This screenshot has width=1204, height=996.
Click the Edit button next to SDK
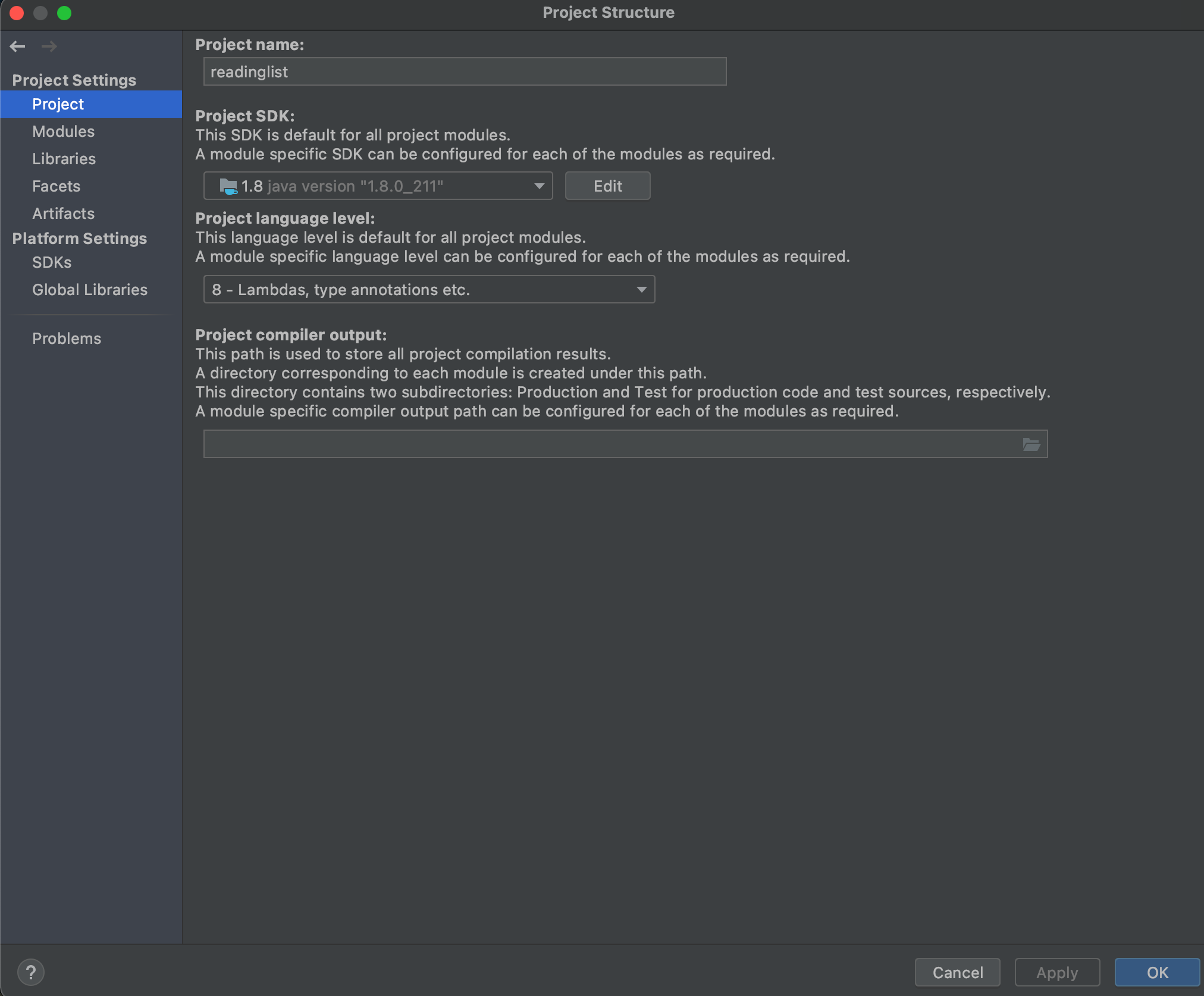(607, 186)
